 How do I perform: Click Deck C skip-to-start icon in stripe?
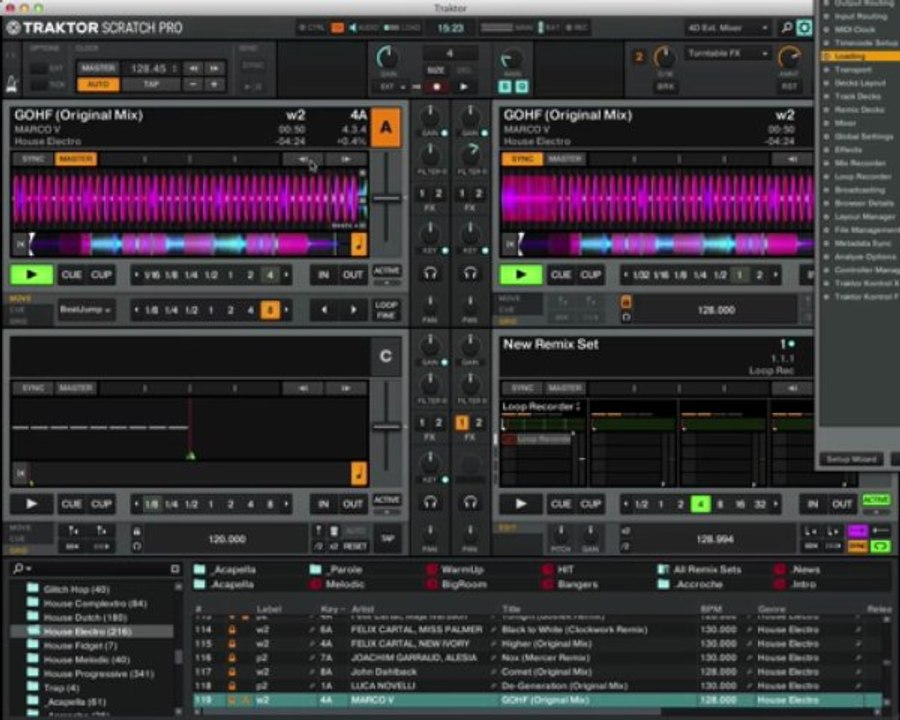point(21,473)
